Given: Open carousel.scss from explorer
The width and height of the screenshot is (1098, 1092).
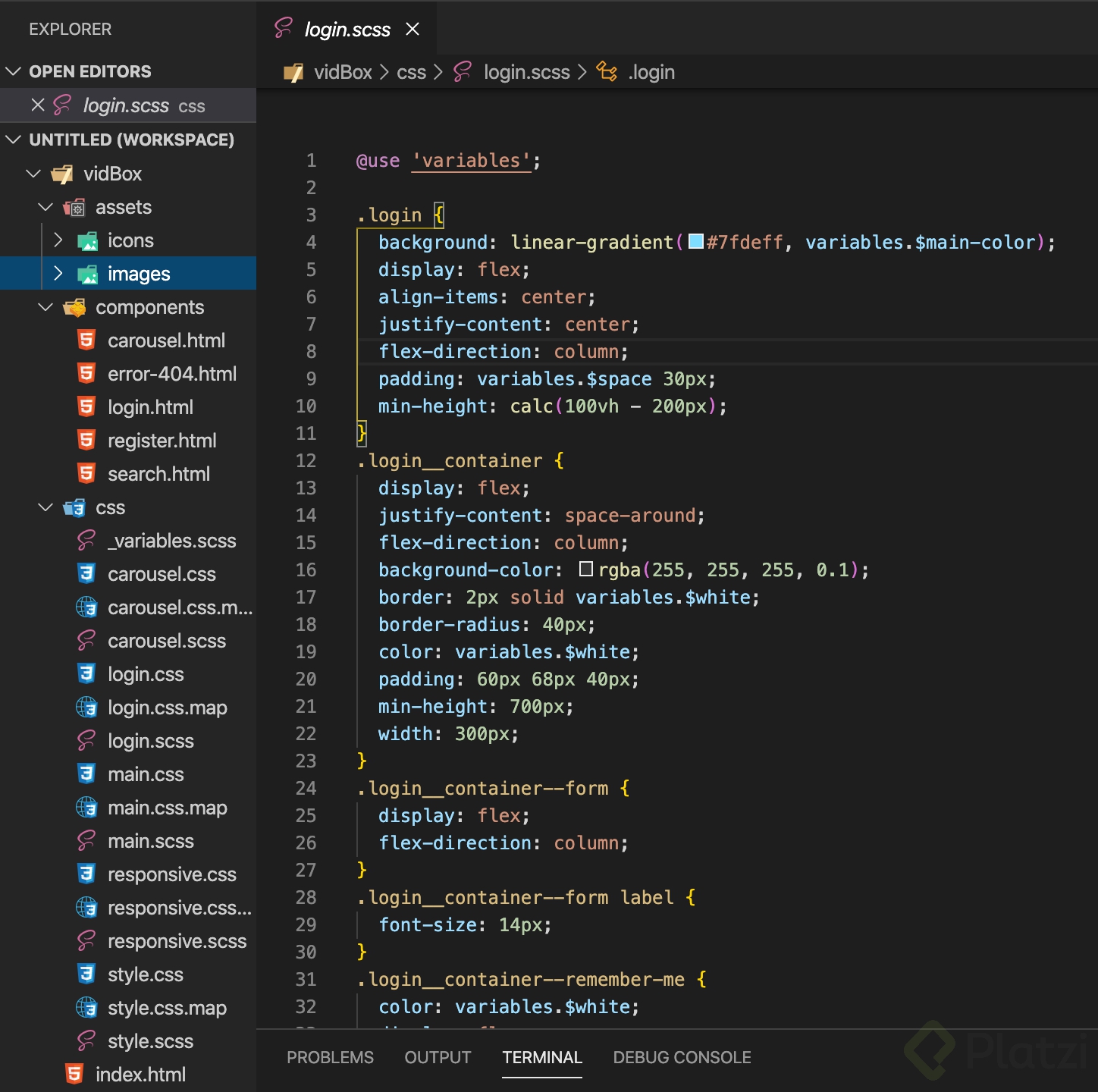Looking at the screenshot, I should coord(167,641).
